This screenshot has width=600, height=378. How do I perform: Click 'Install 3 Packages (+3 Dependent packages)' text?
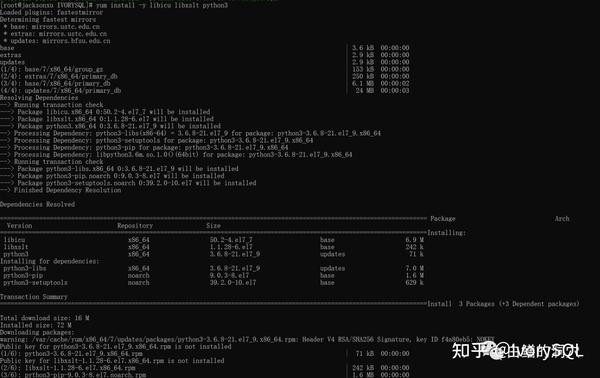point(503,304)
